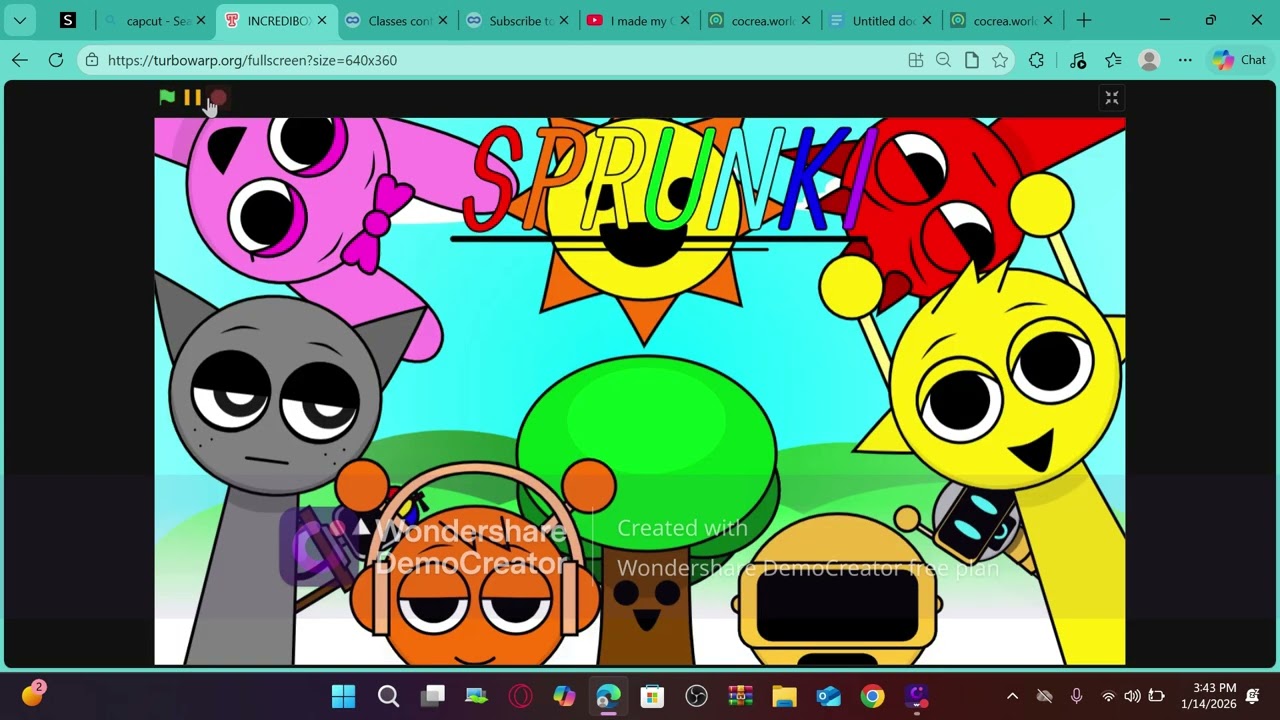The image size is (1280, 720).
Task: Click the pink bunny character
Action: click(x=290, y=200)
